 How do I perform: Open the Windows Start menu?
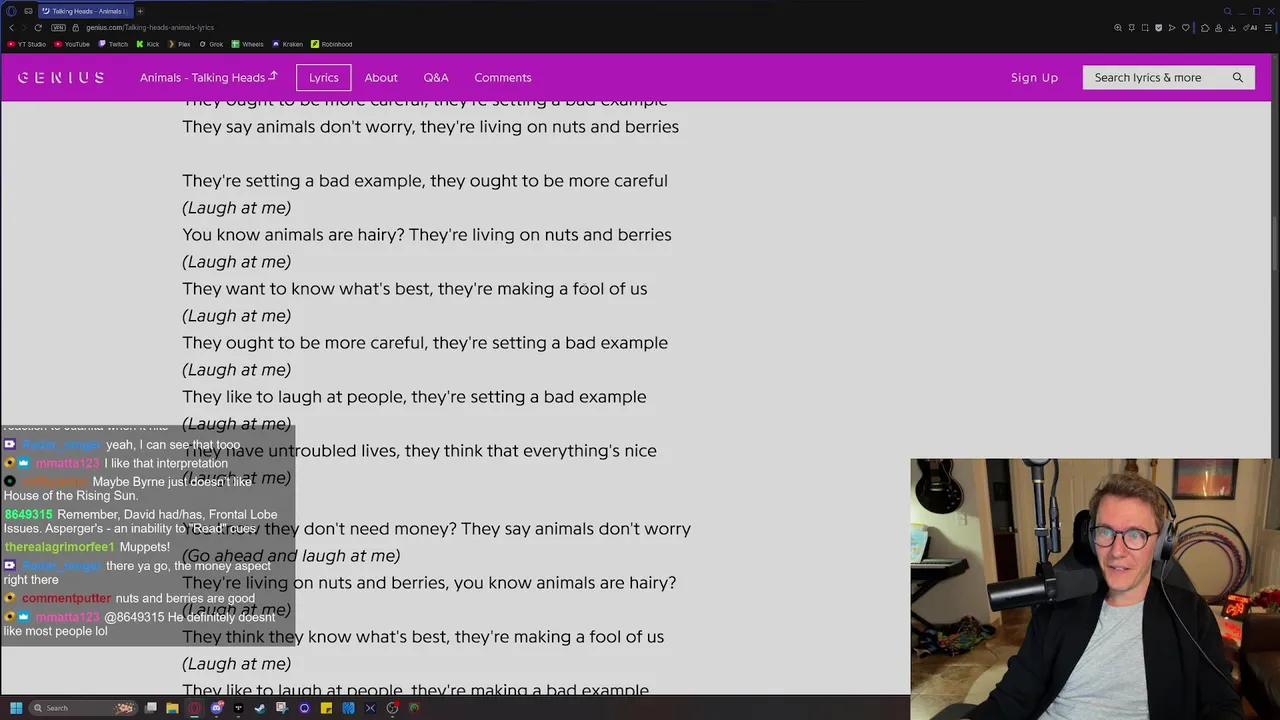tap(16, 708)
